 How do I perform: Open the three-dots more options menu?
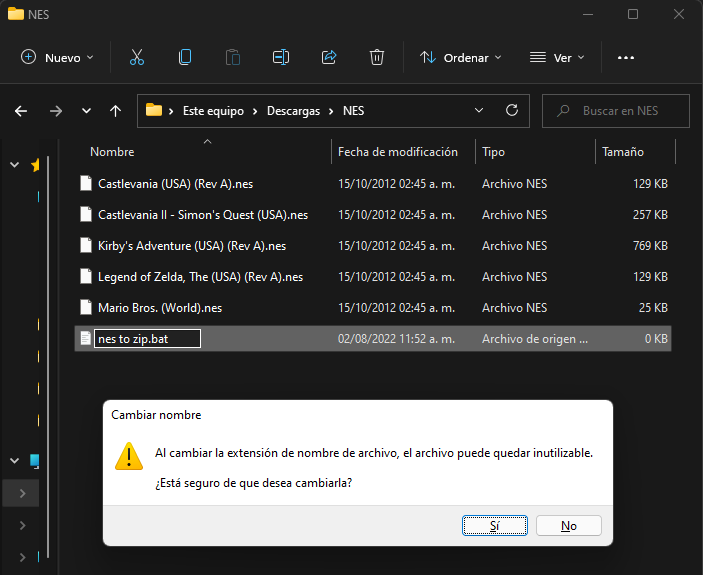[625, 58]
